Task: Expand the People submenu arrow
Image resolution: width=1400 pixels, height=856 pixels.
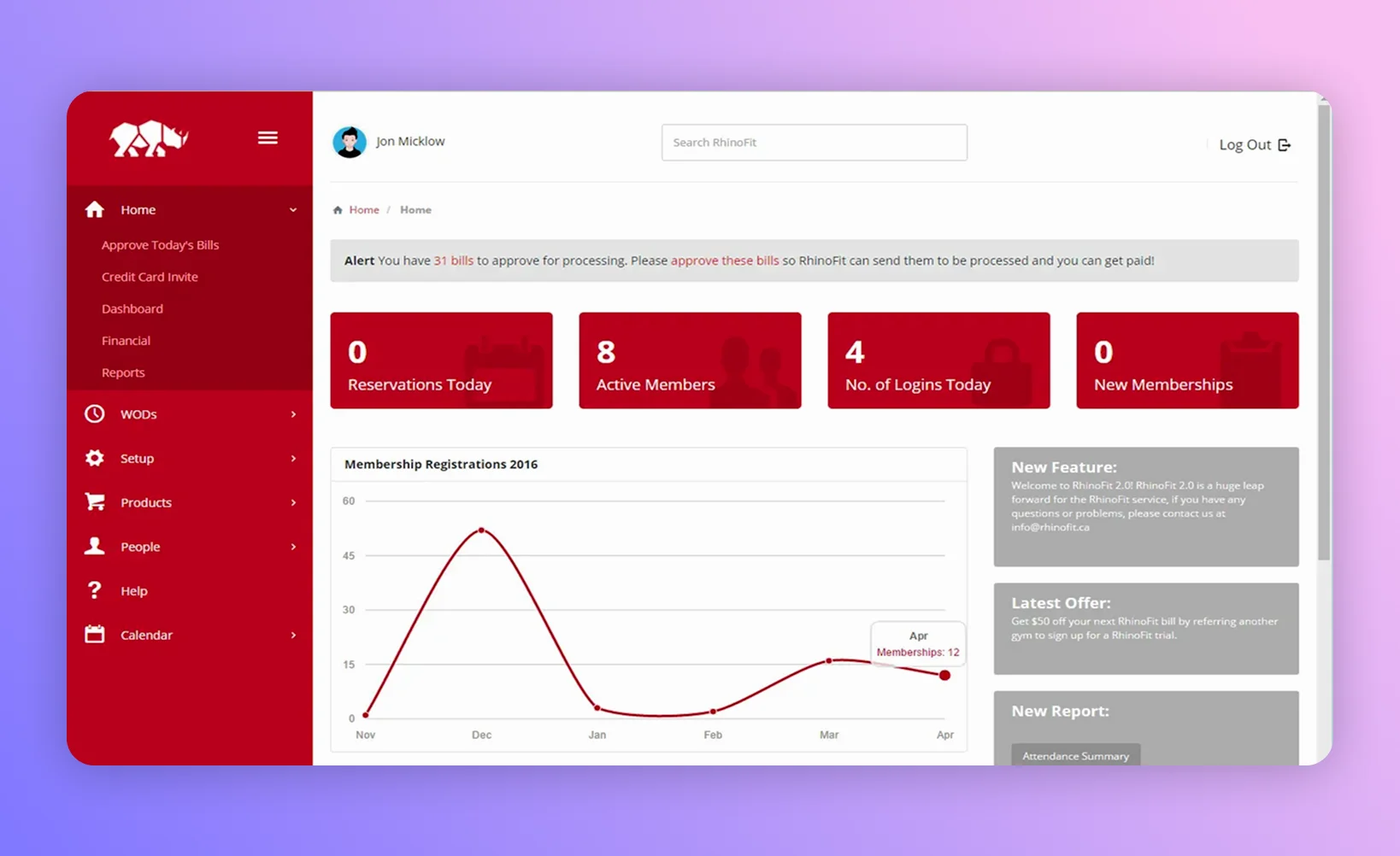Action: pos(293,547)
